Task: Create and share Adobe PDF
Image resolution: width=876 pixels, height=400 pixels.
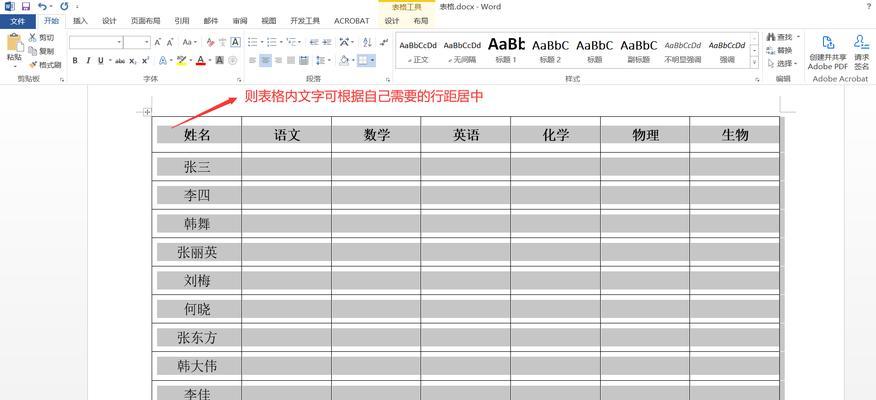Action: 827,53
